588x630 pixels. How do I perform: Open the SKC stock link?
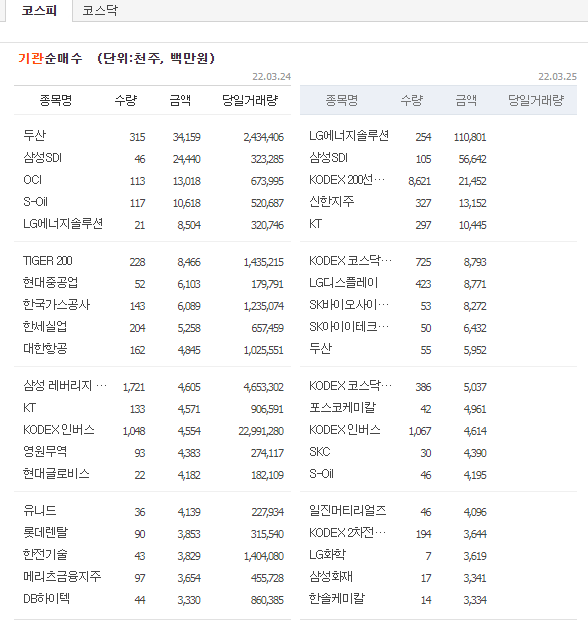click(320, 452)
